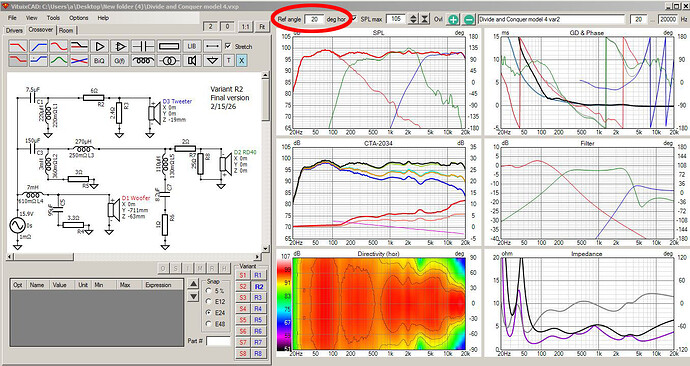Click the Ref angle input field
Screen dimensions: 690x366
[314, 19]
